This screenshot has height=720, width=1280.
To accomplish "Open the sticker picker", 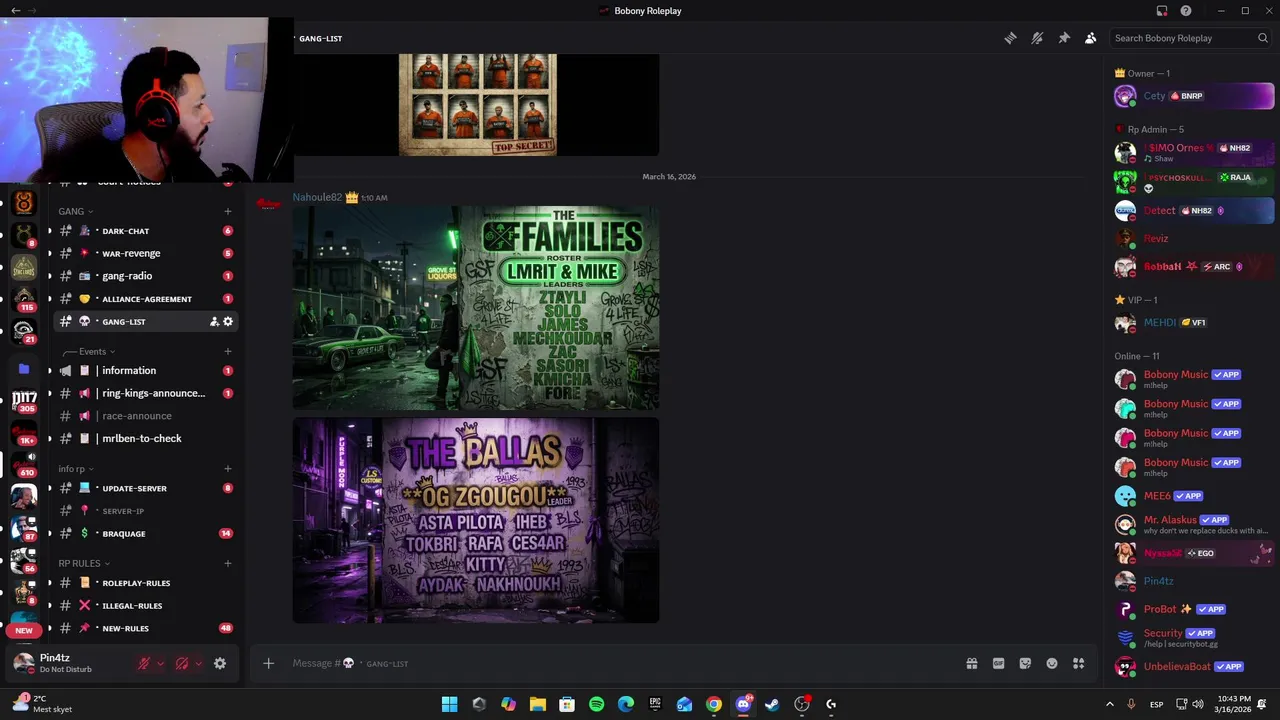I will point(1025,663).
